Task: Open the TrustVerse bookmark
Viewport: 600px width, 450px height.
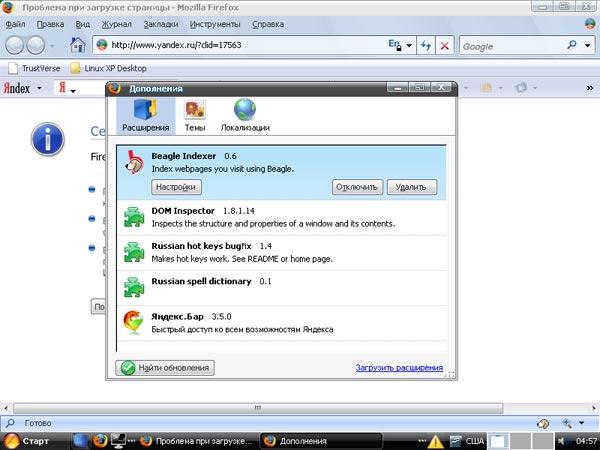Action: [x=34, y=68]
